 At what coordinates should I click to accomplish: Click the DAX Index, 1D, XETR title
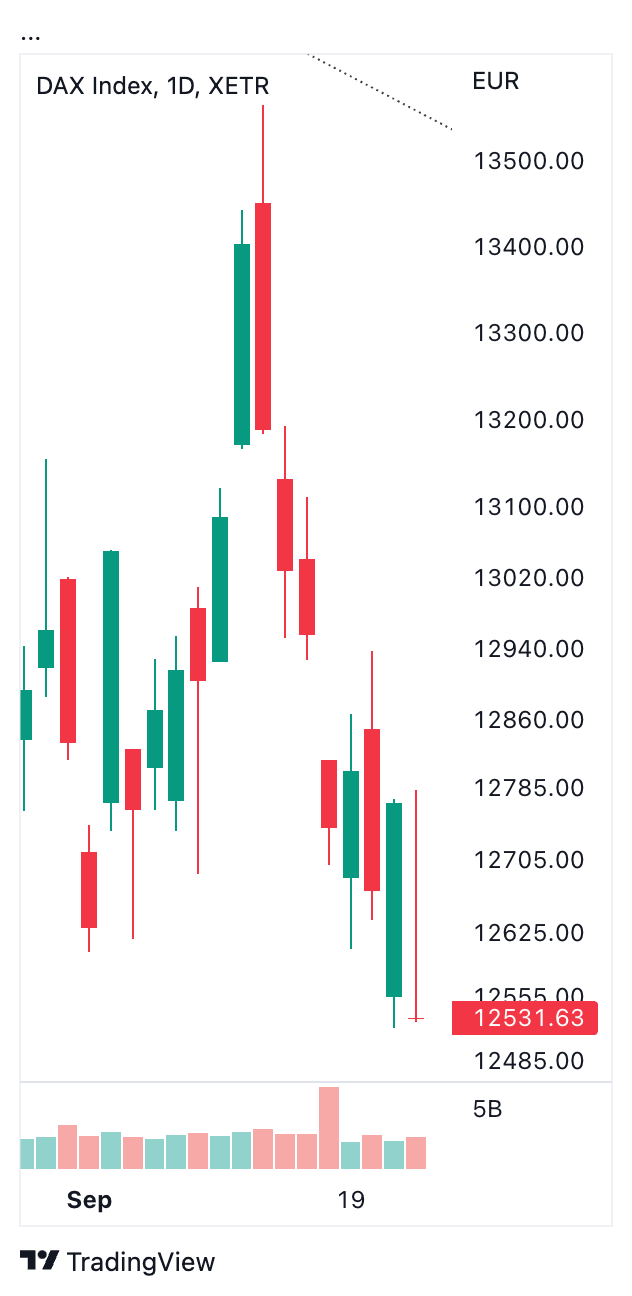(x=153, y=86)
